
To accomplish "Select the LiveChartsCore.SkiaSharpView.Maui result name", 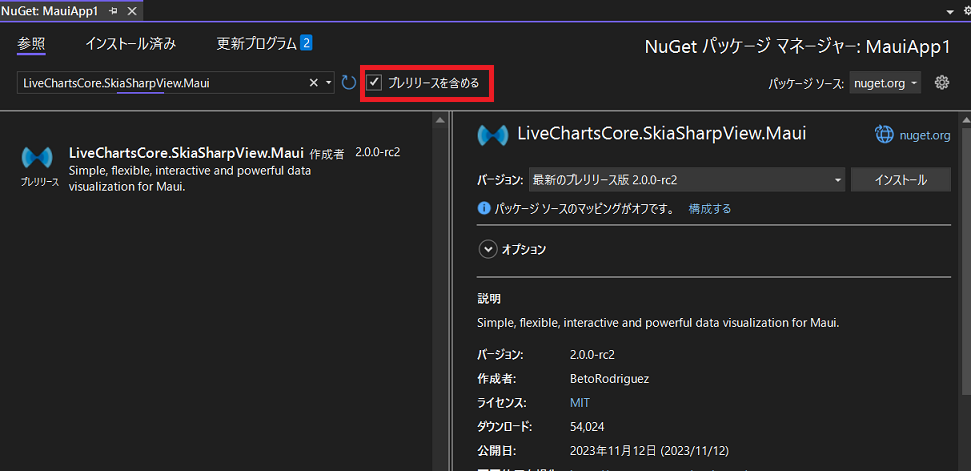I will coord(186,152).
